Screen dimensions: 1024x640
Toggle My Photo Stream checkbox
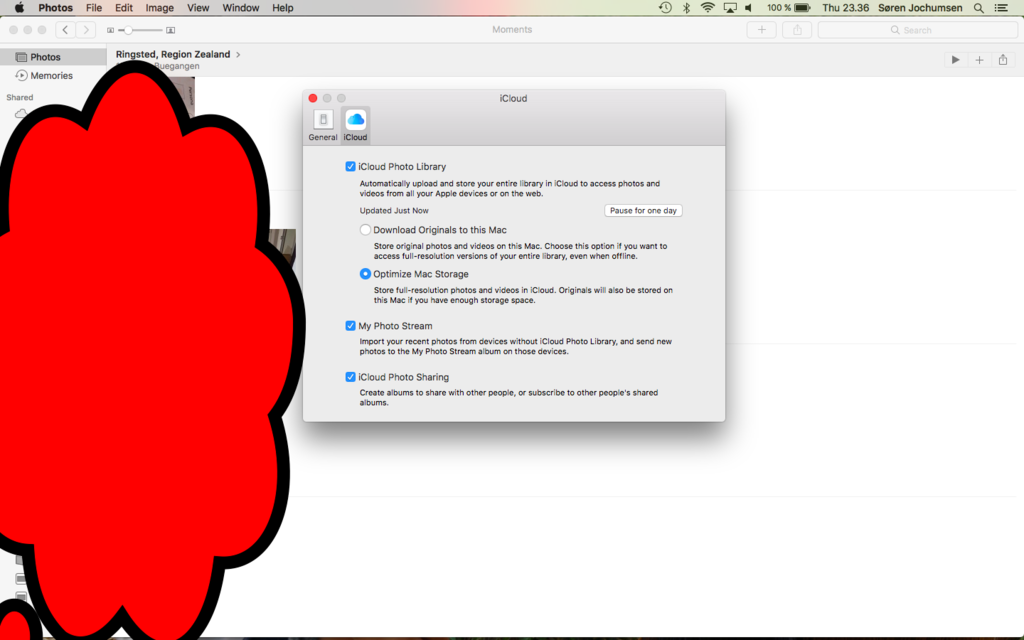click(x=350, y=326)
